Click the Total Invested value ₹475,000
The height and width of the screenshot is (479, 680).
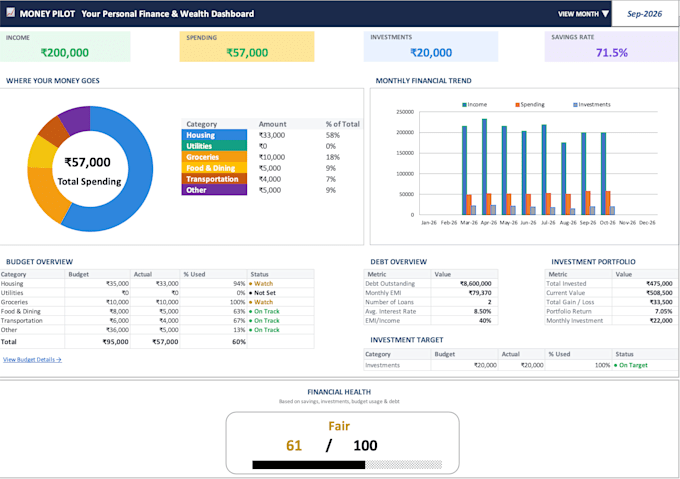pyautogui.click(x=659, y=283)
